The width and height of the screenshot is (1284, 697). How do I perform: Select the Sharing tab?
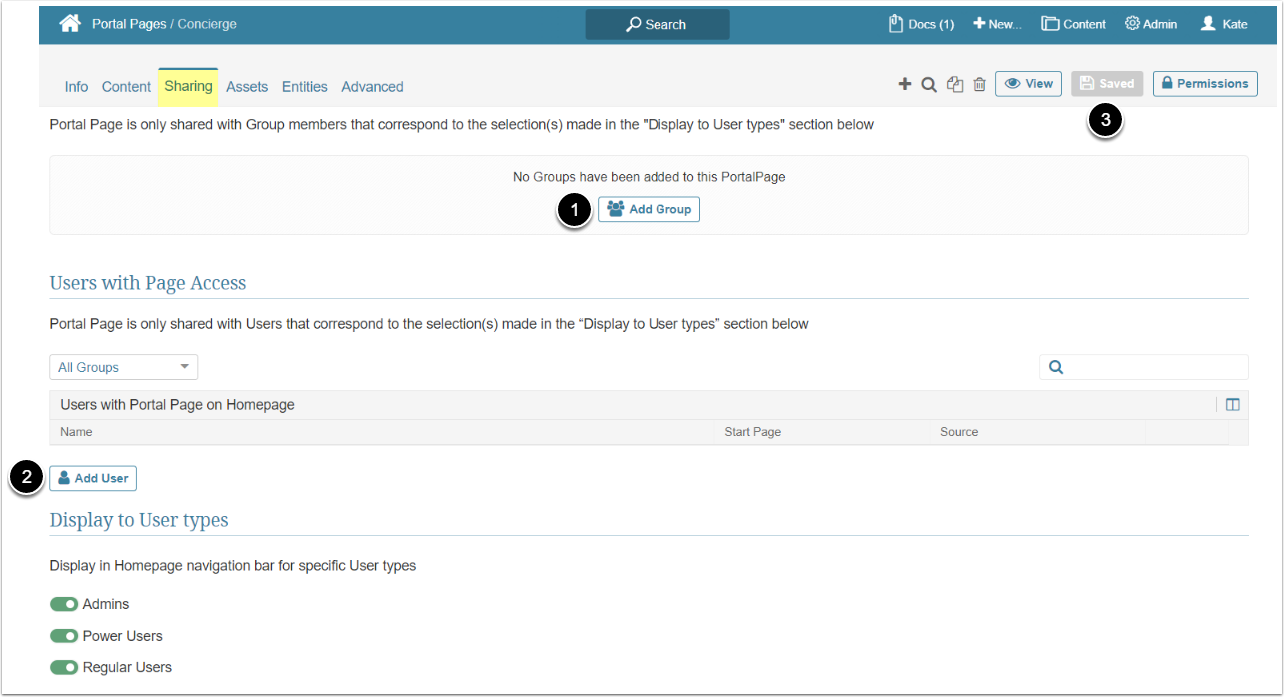pyautogui.click(x=188, y=87)
